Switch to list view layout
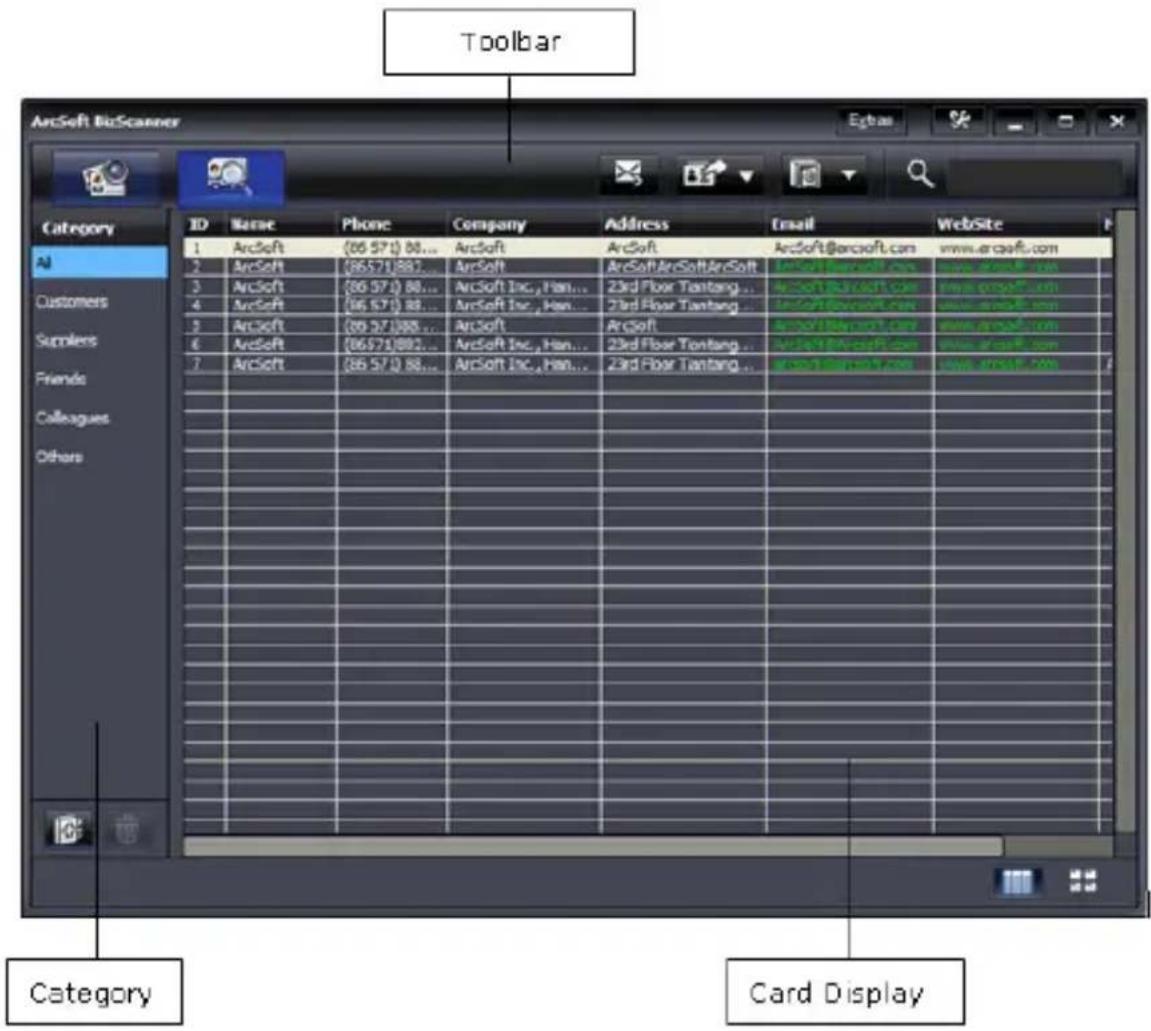This screenshot has width=1151, height=1031. pyautogui.click(x=1017, y=881)
